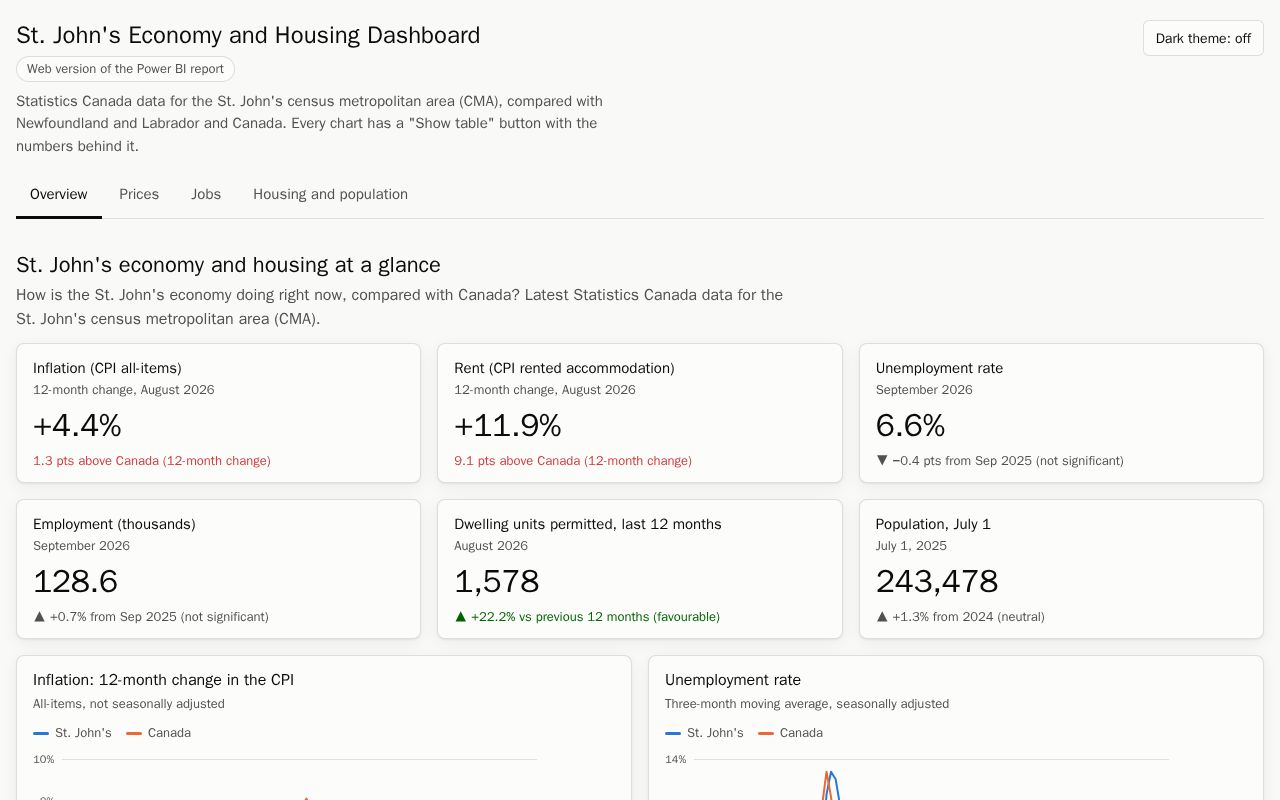Image resolution: width=1280 pixels, height=800 pixels.
Task: Click 'St. John's economy and housing at a glance' heading
Action: coord(228,265)
